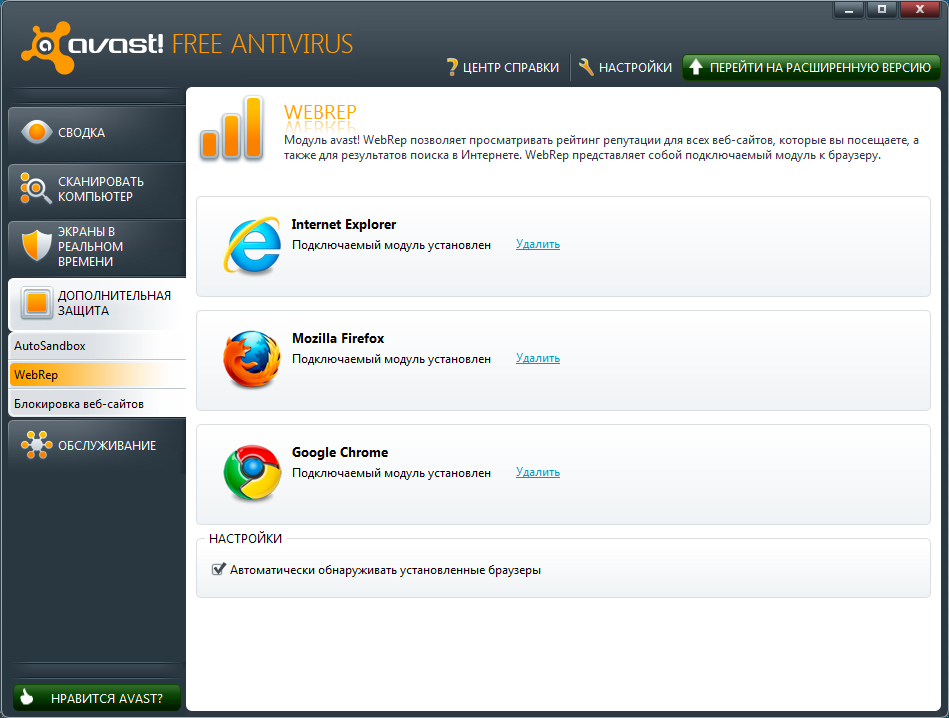
Task: Open Экраны в реальном времени section
Action: point(97,246)
